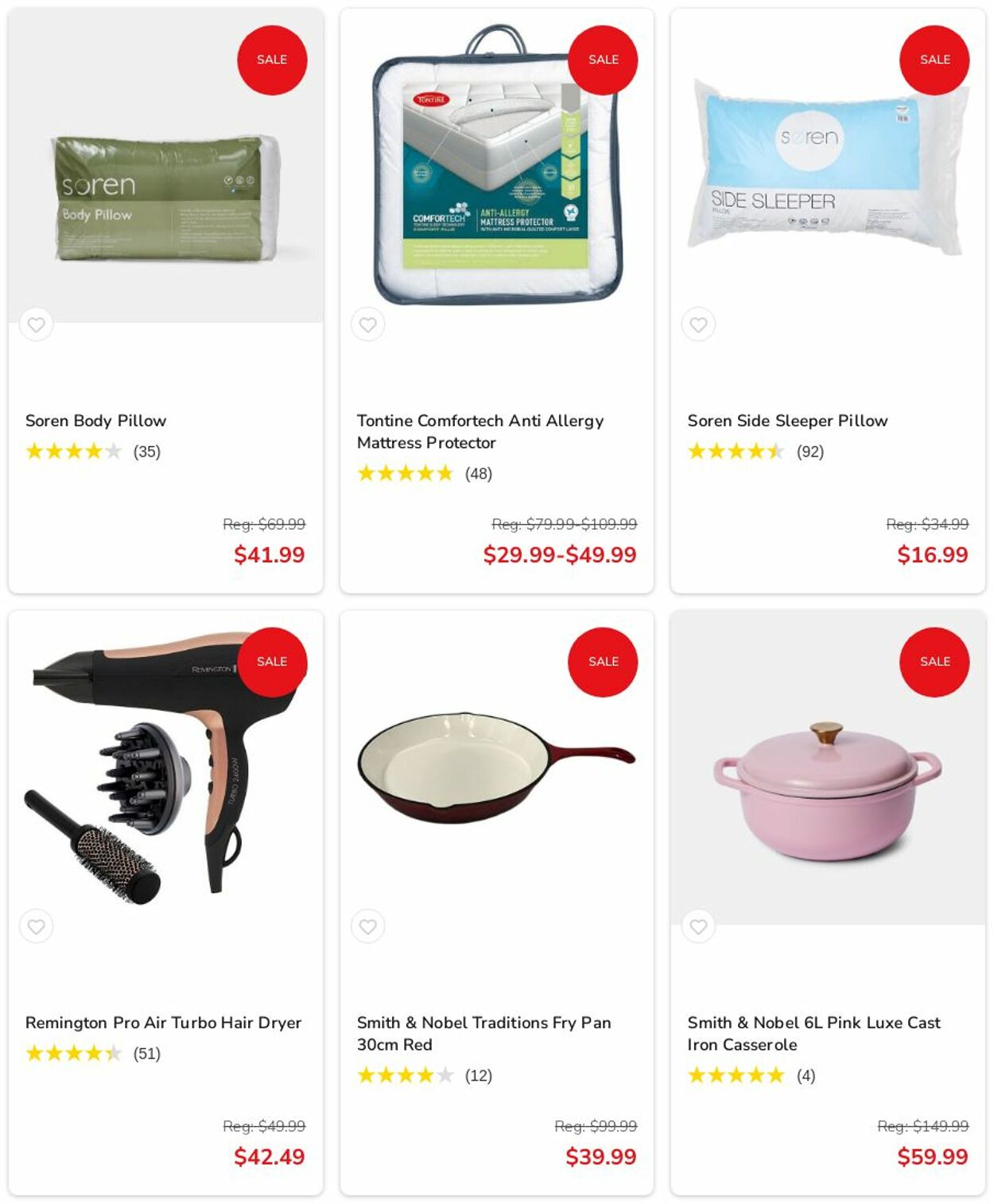Favorite the Tontine Mattress Protector
The image size is (994, 1204).
pyautogui.click(x=367, y=324)
